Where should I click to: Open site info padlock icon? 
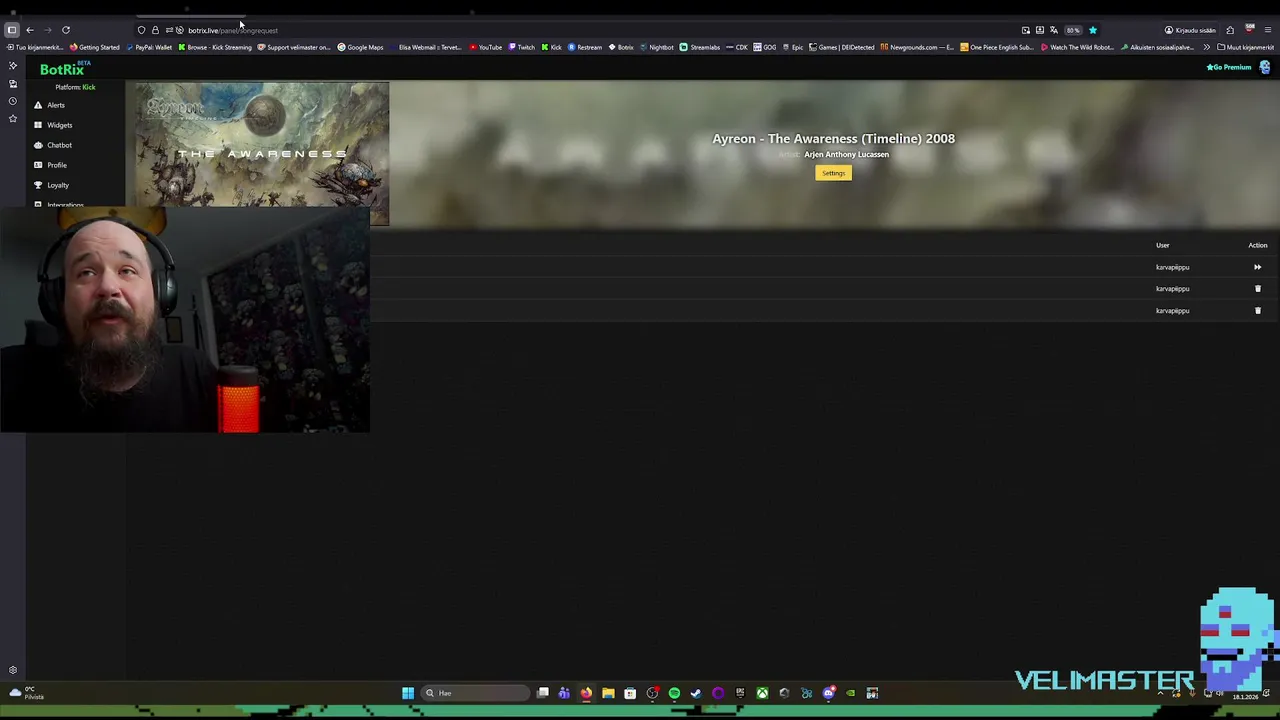click(155, 30)
